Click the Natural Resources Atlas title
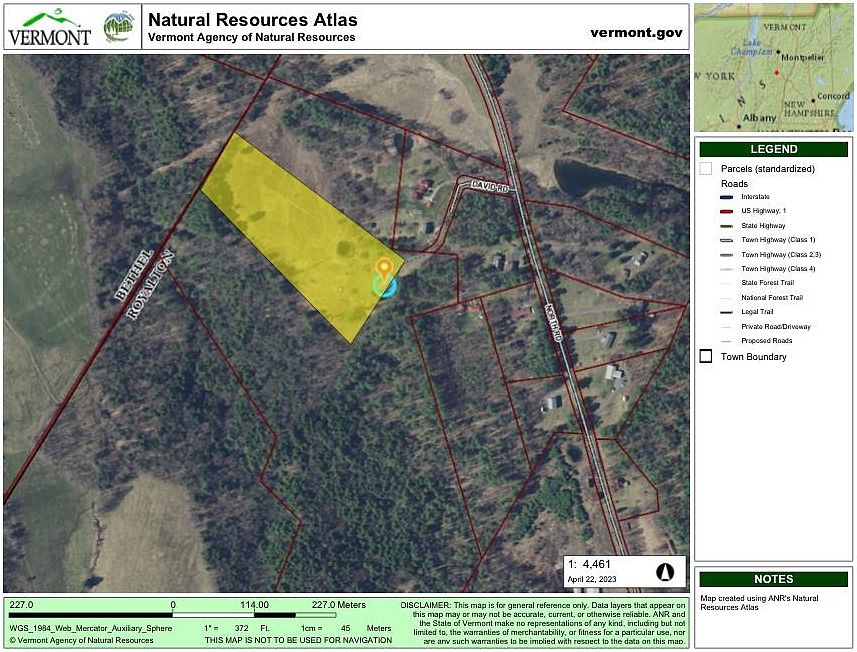Image resolution: width=857 pixels, height=652 pixels. click(252, 20)
